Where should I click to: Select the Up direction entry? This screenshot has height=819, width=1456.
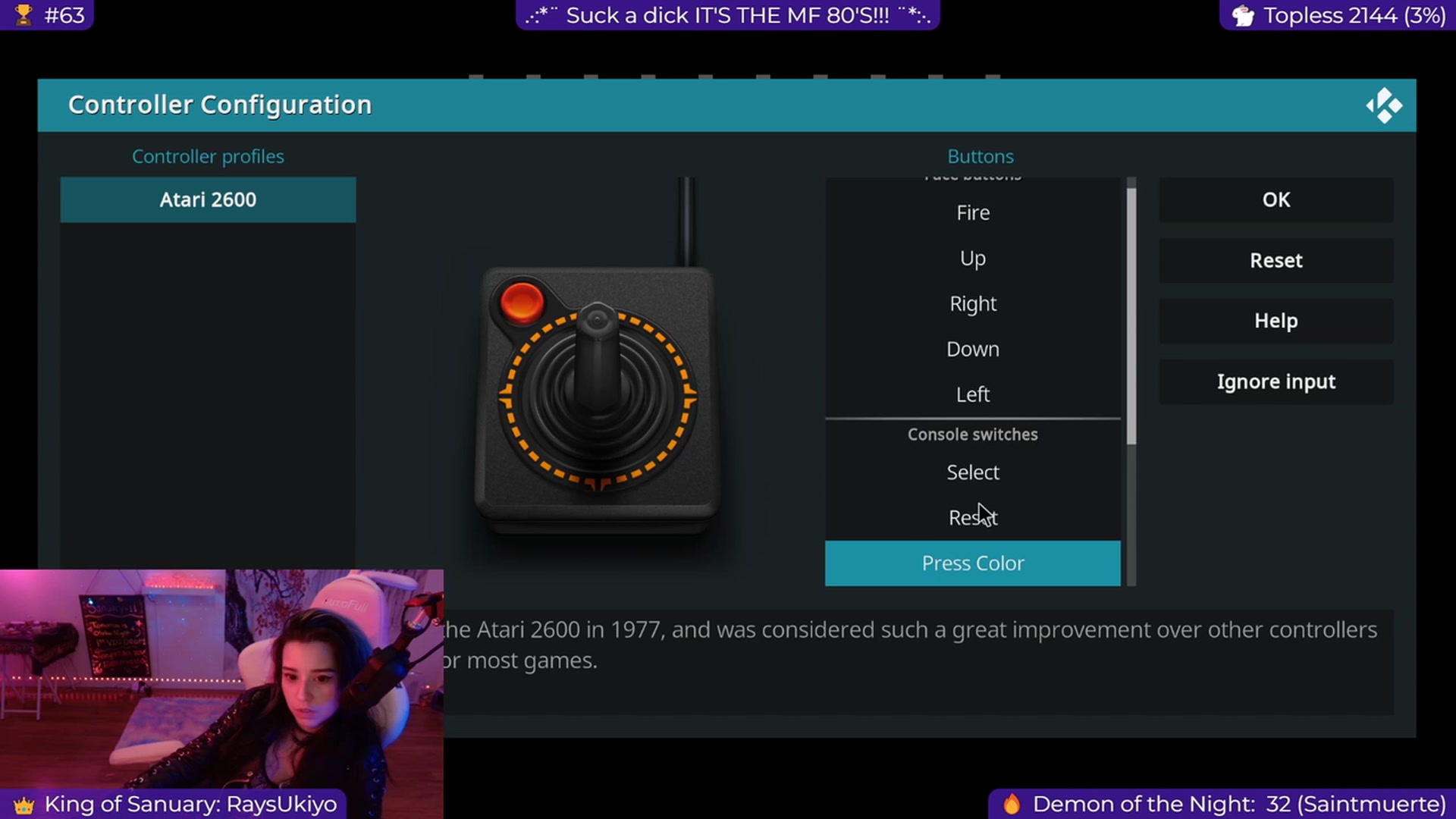pyautogui.click(x=972, y=258)
